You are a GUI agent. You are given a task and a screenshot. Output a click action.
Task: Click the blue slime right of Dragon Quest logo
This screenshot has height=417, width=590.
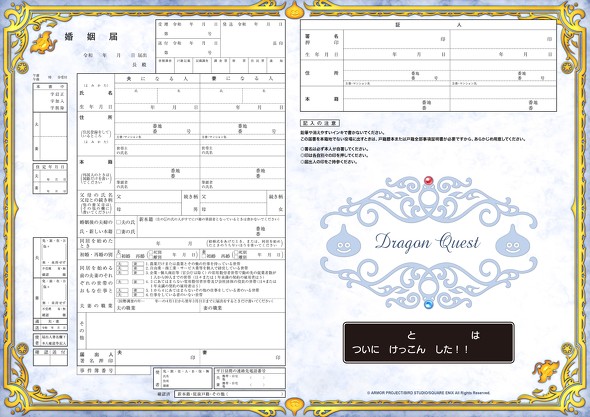point(512,241)
